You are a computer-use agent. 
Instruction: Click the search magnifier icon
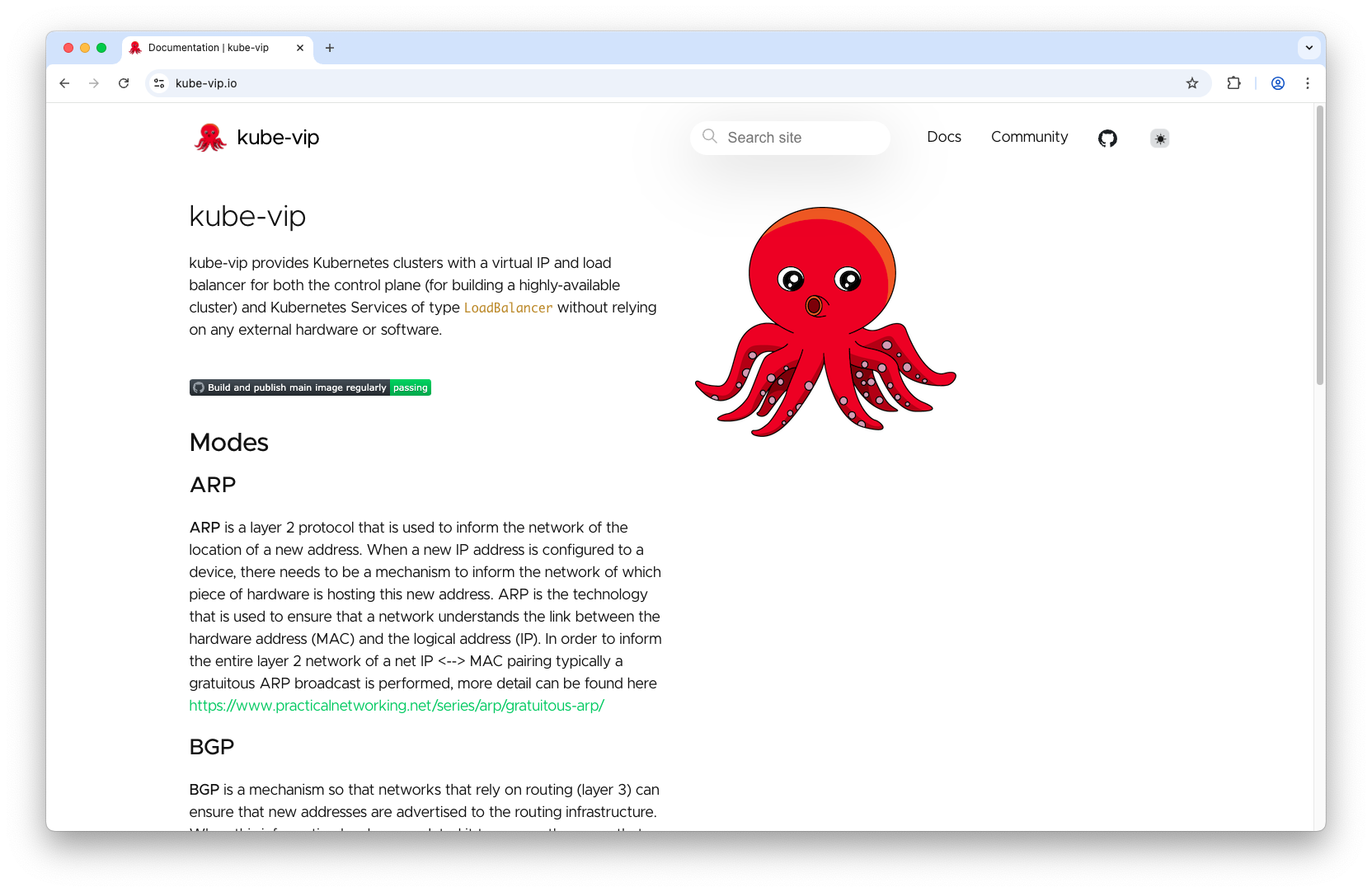[x=709, y=136]
